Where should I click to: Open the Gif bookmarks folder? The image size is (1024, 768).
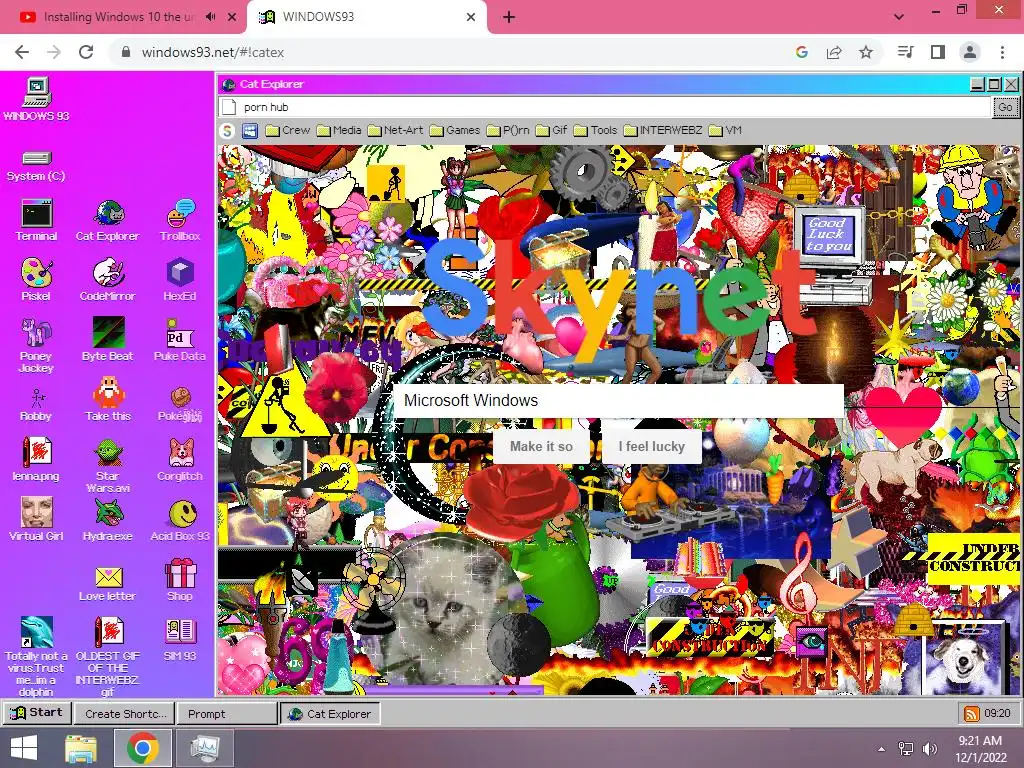[552, 131]
